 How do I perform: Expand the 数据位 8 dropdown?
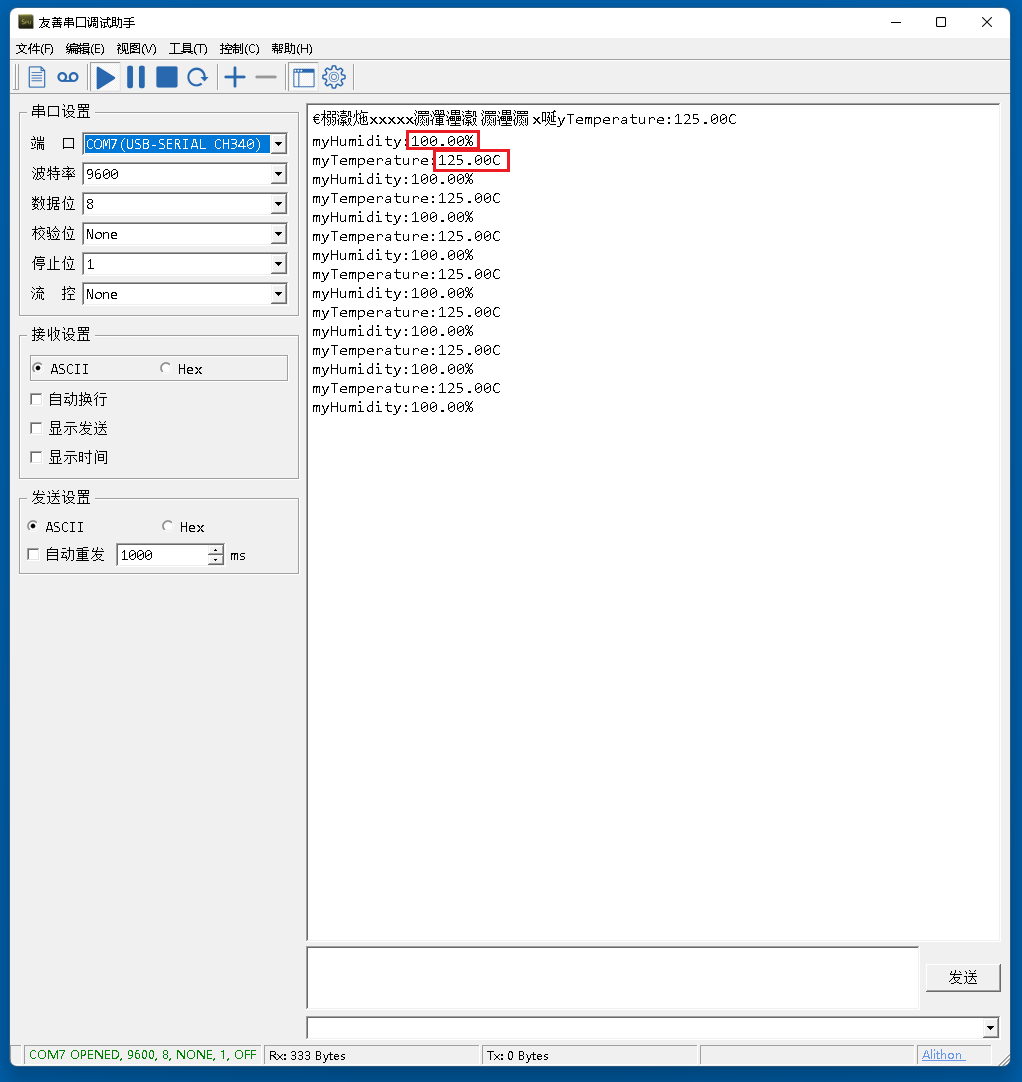[279, 204]
